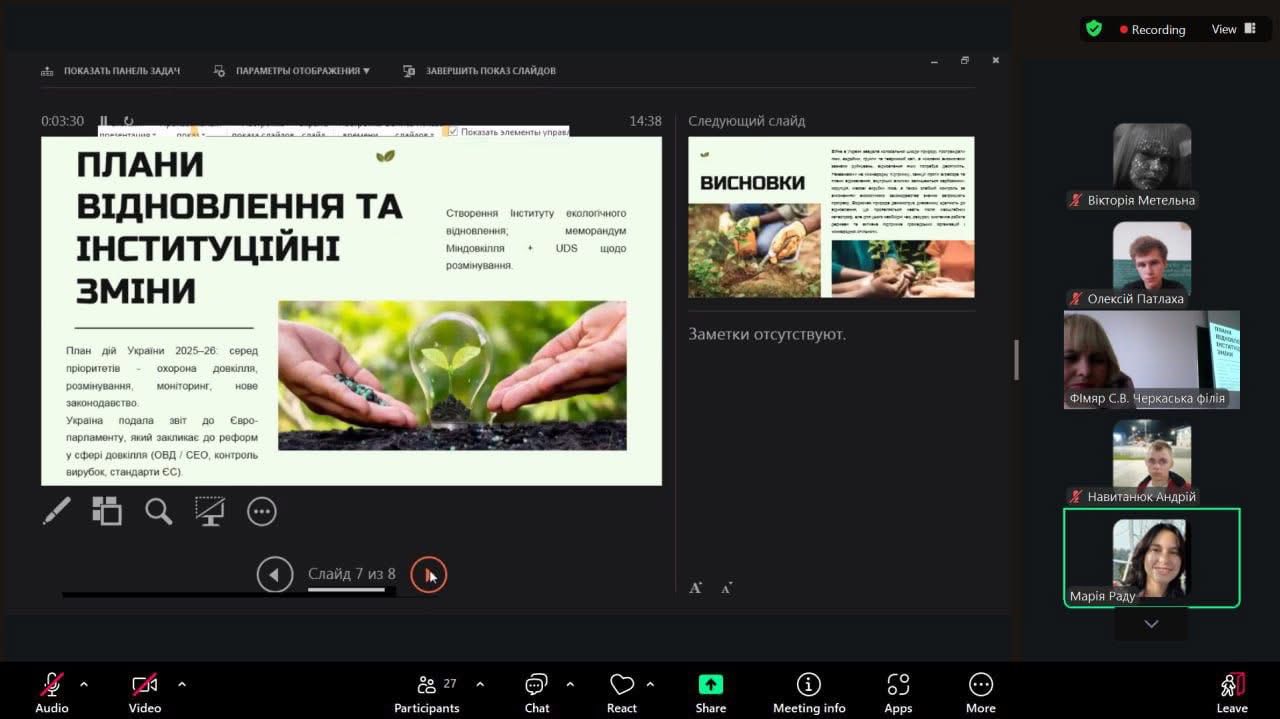Click the magnifier zoom into slide icon
The width and height of the screenshot is (1280, 719).
click(158, 511)
